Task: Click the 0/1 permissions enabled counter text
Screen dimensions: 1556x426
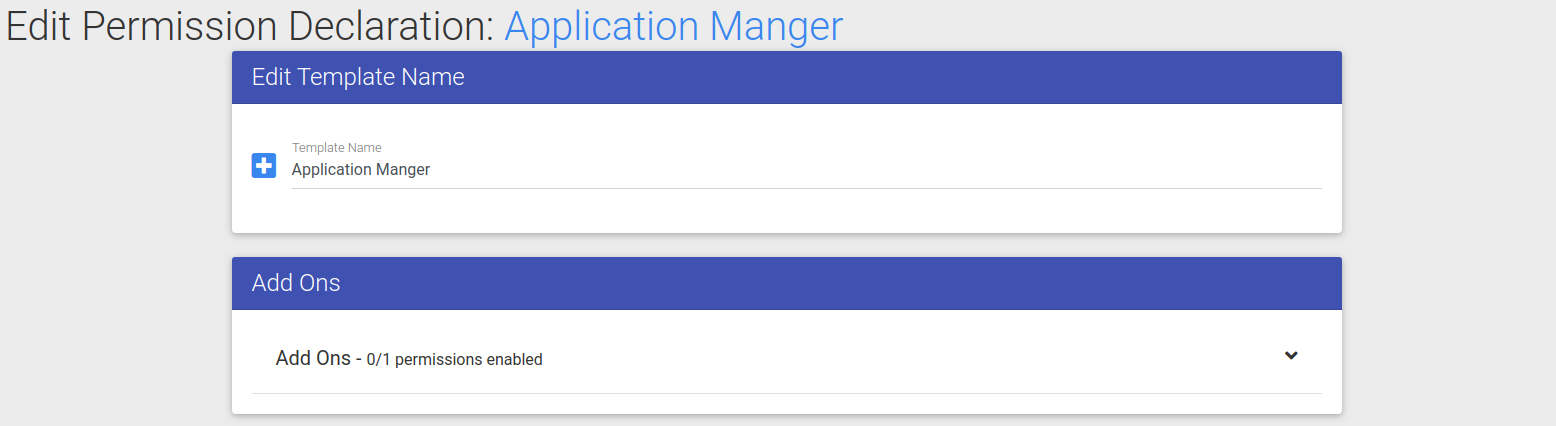Action: [x=455, y=360]
